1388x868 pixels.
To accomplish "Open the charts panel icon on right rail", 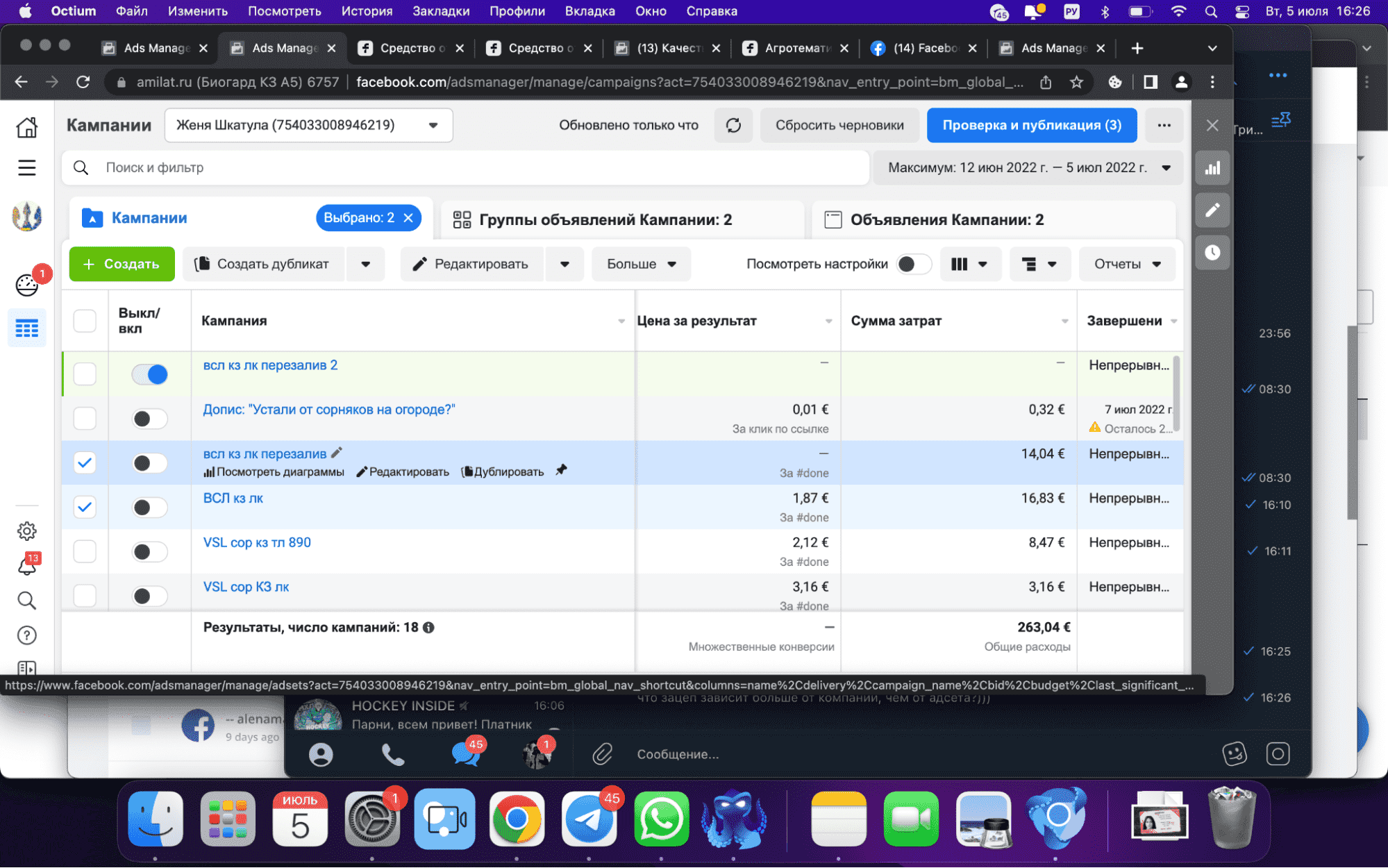I will pos(1212,168).
